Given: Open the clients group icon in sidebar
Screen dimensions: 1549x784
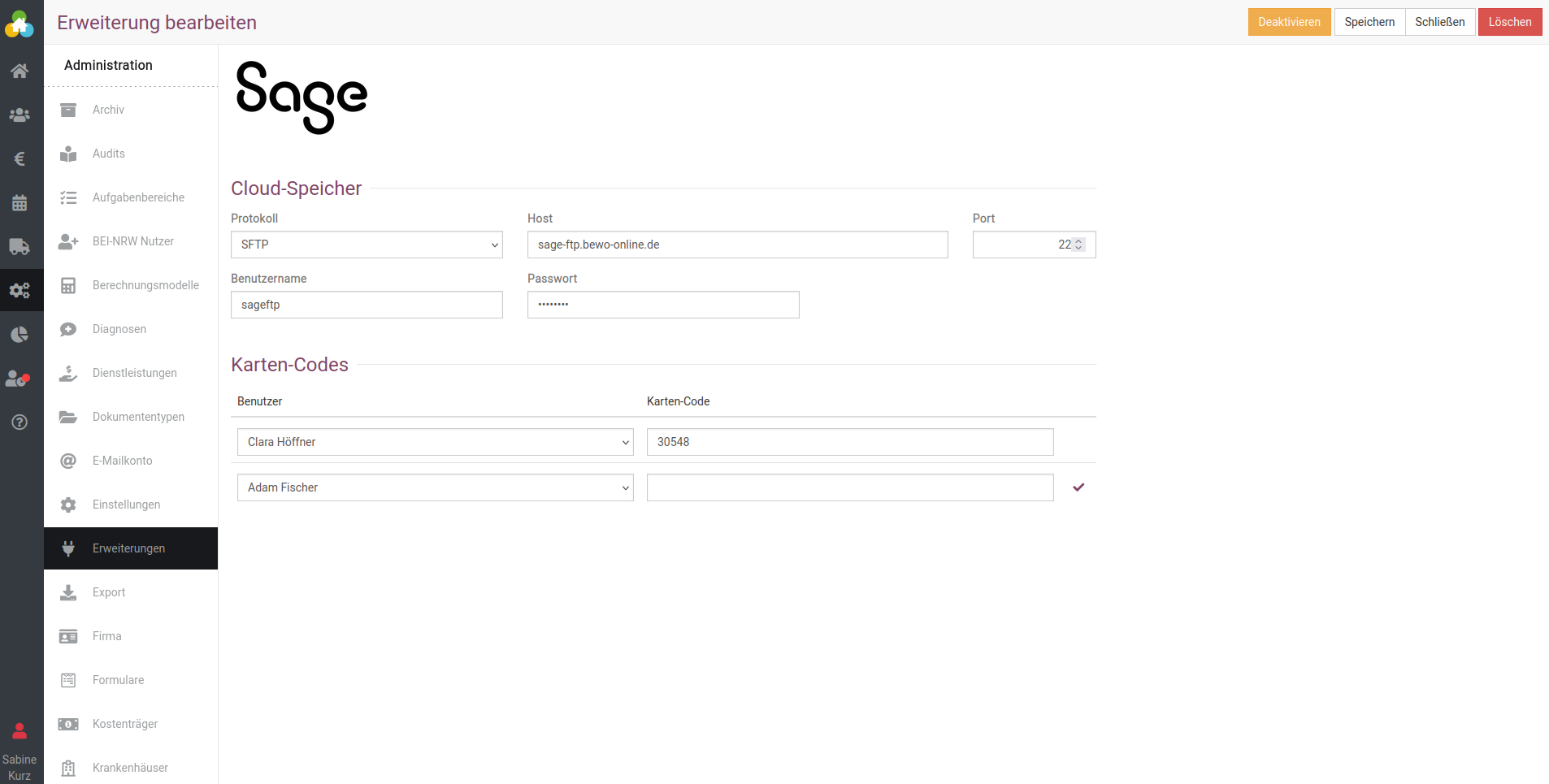Looking at the screenshot, I should point(20,115).
